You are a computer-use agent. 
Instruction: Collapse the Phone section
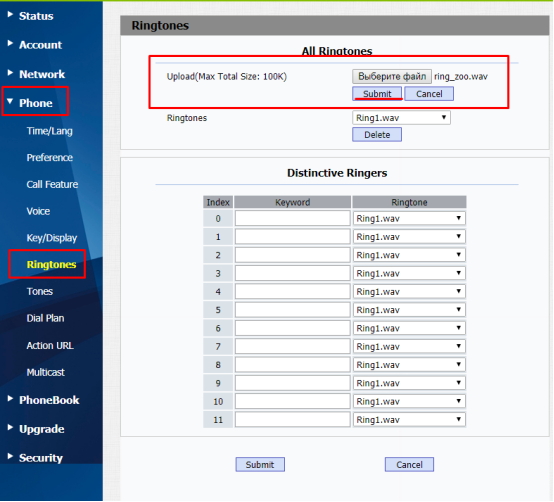(x=36, y=103)
